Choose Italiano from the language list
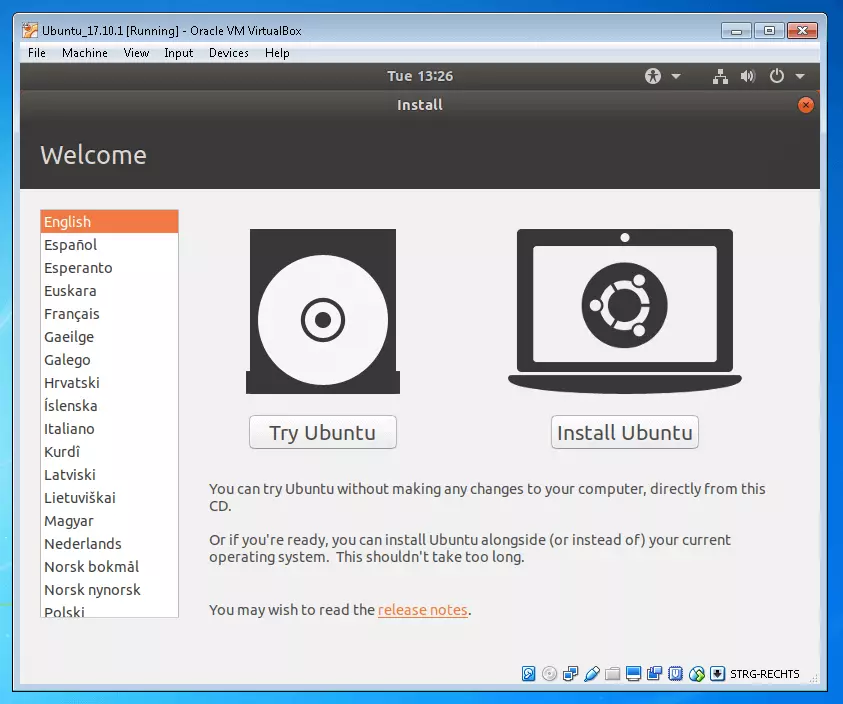843x704 pixels. 69,429
